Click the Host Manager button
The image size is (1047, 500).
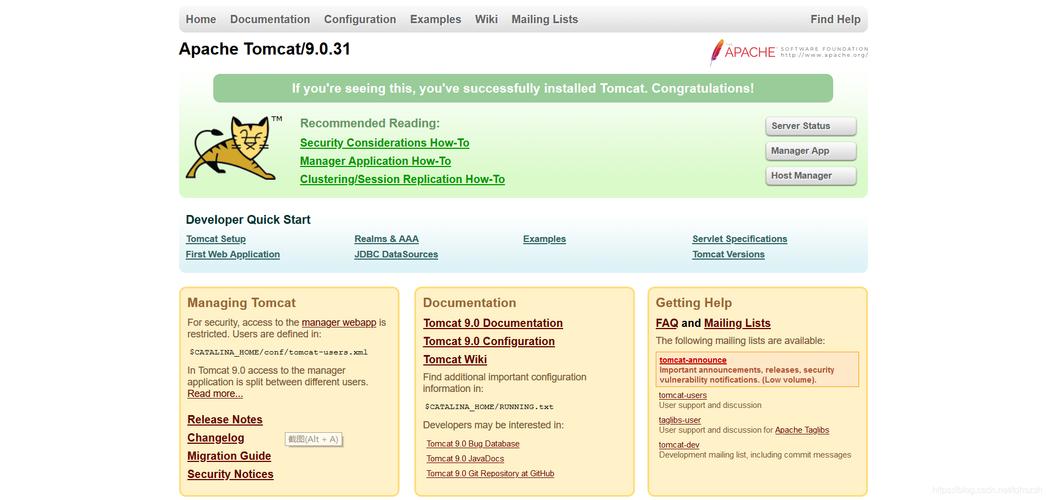pyautogui.click(x=811, y=176)
